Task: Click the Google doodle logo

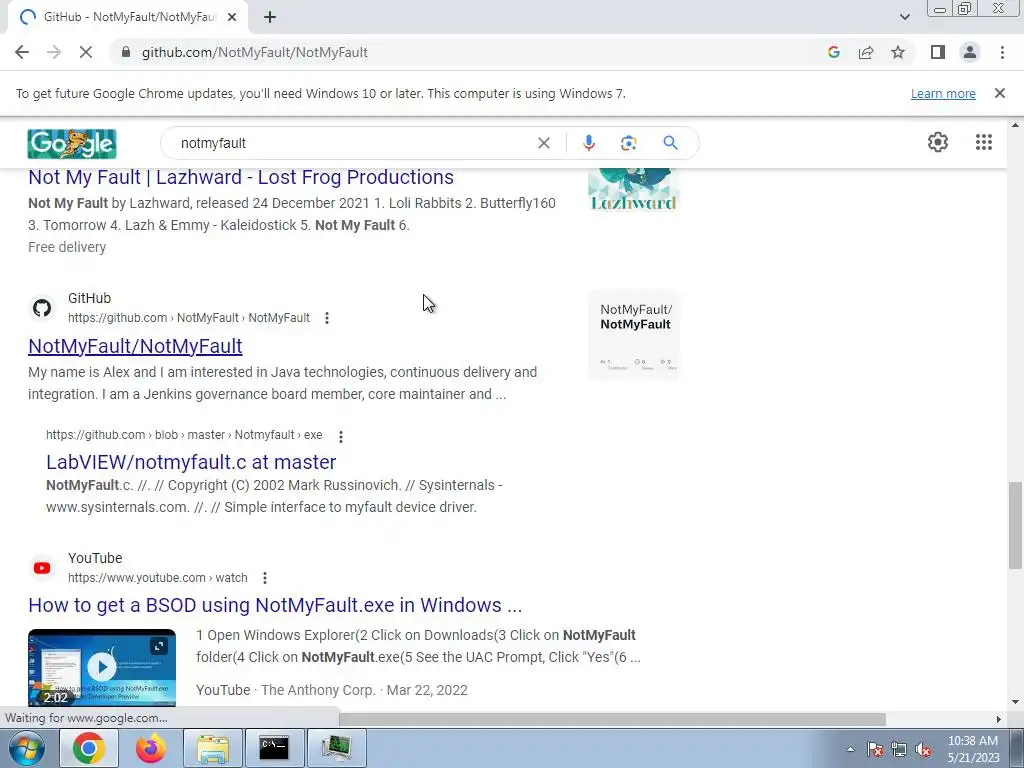Action: [72, 144]
